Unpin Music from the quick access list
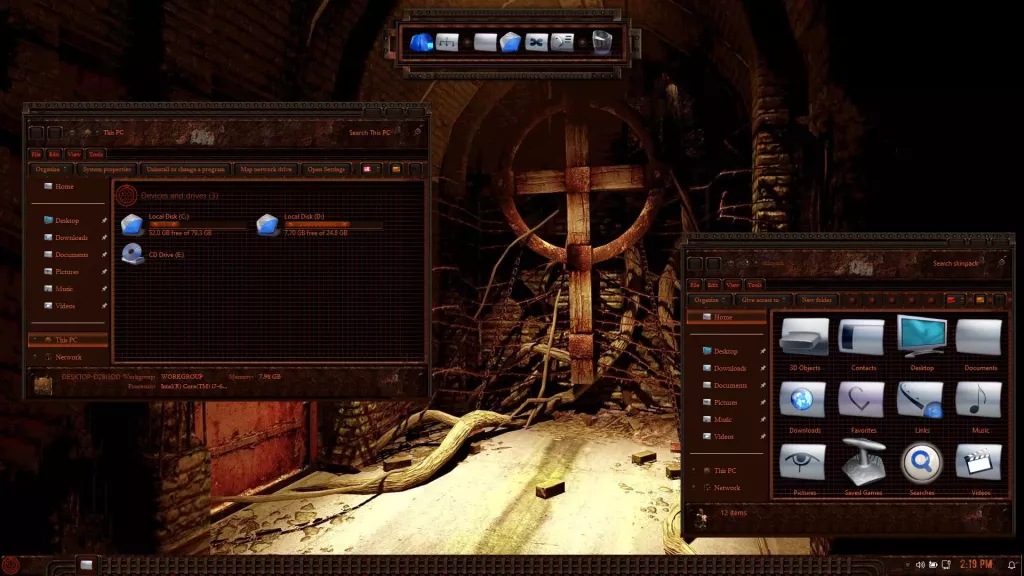This screenshot has width=1024, height=576. click(102, 288)
